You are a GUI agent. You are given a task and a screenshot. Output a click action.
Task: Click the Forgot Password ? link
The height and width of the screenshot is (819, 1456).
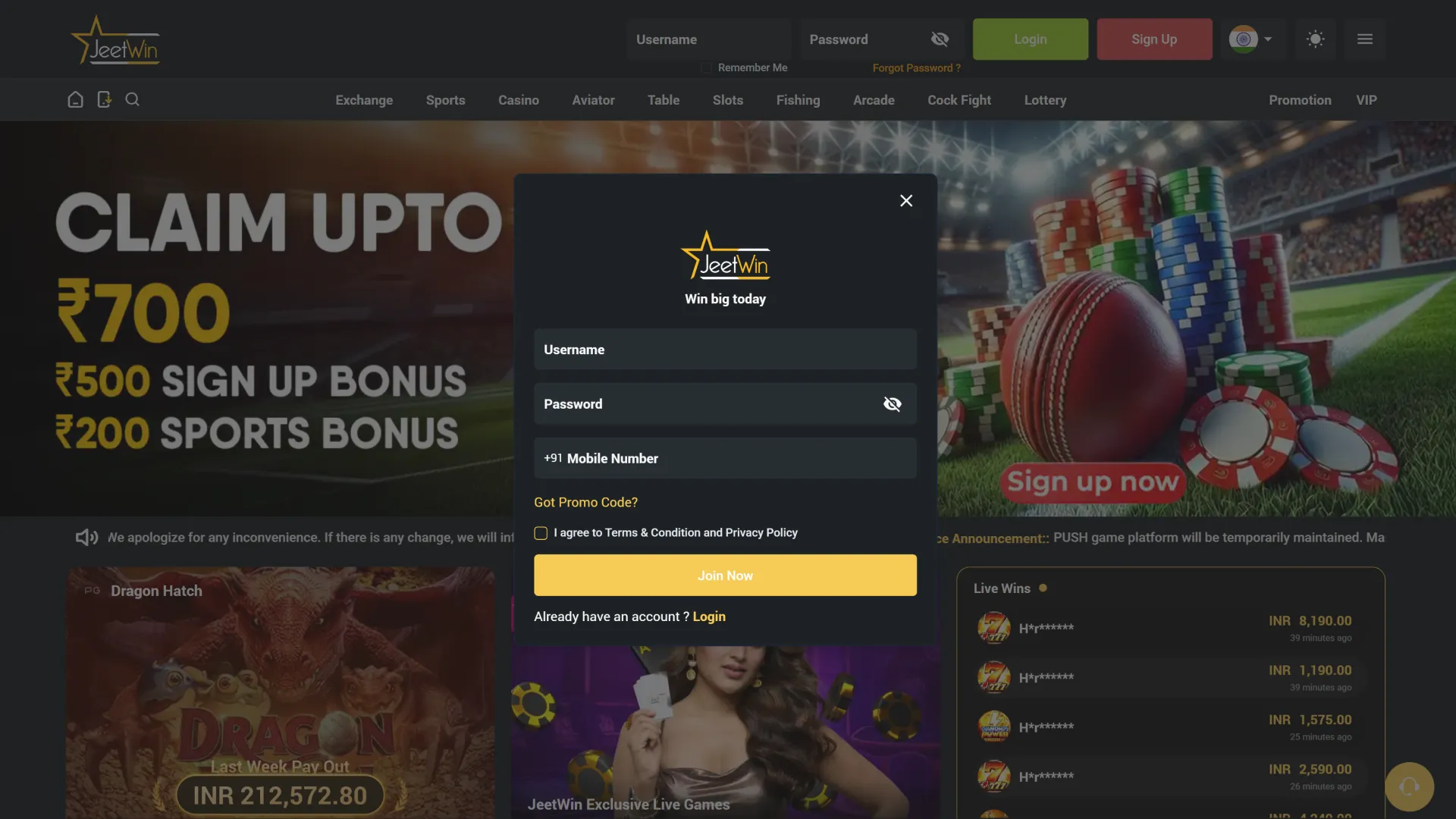click(x=916, y=68)
